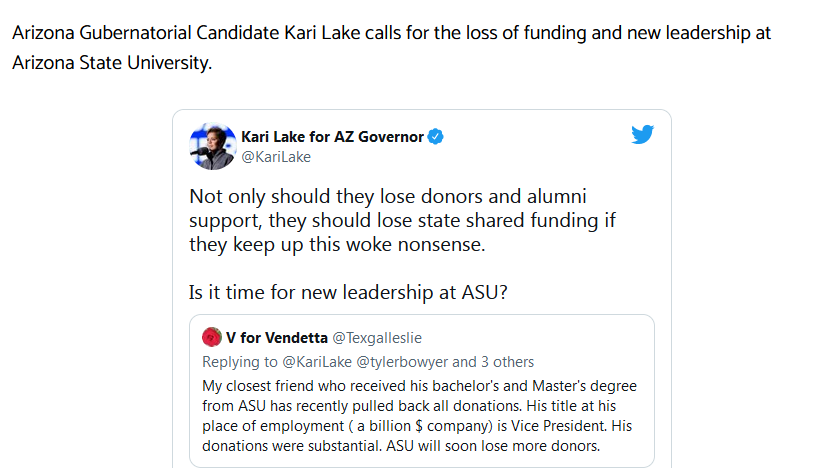
Task: Click the V for Vendetta display name
Action: [x=277, y=338]
